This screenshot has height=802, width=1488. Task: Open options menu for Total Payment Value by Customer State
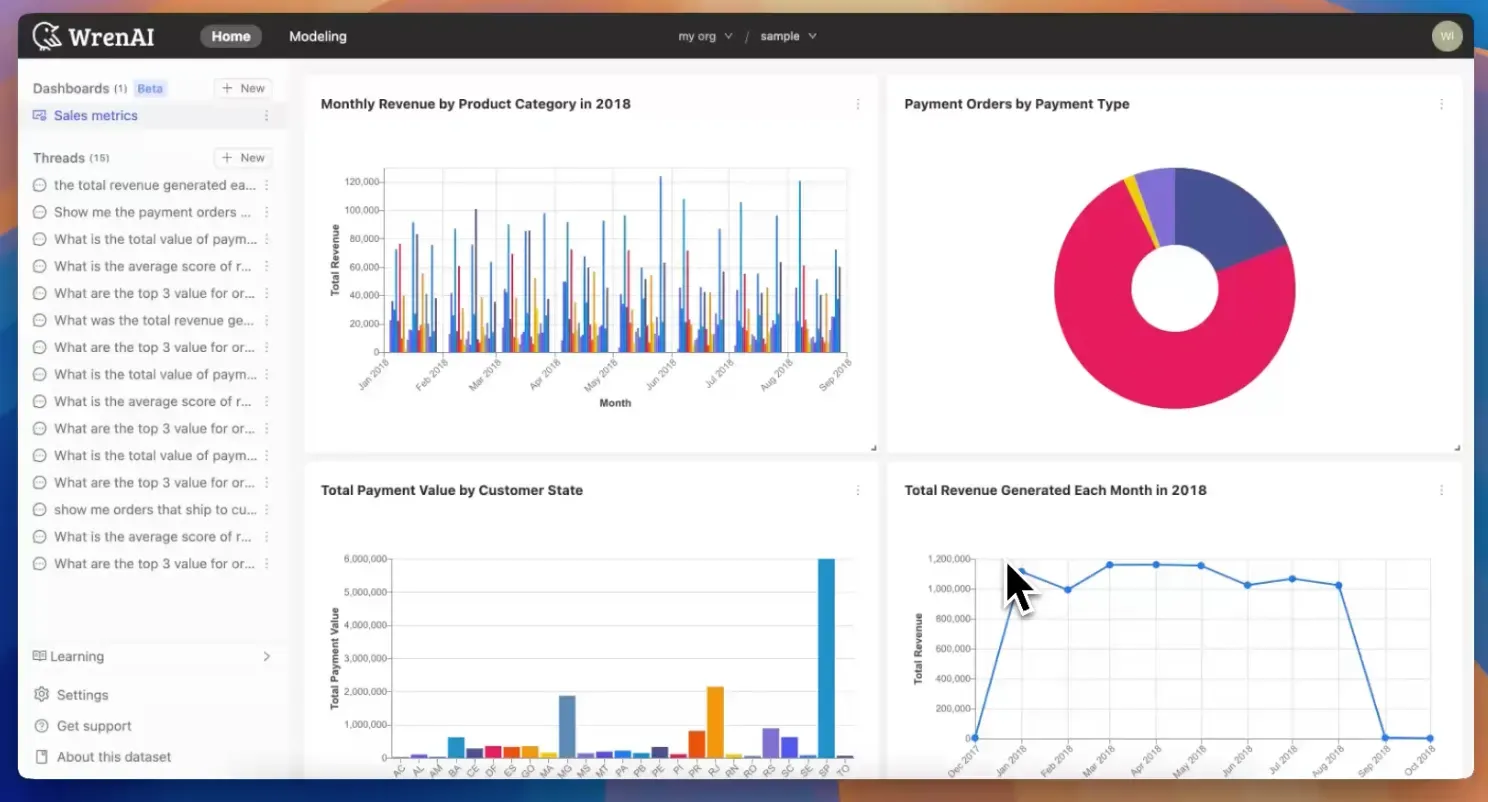pos(857,490)
